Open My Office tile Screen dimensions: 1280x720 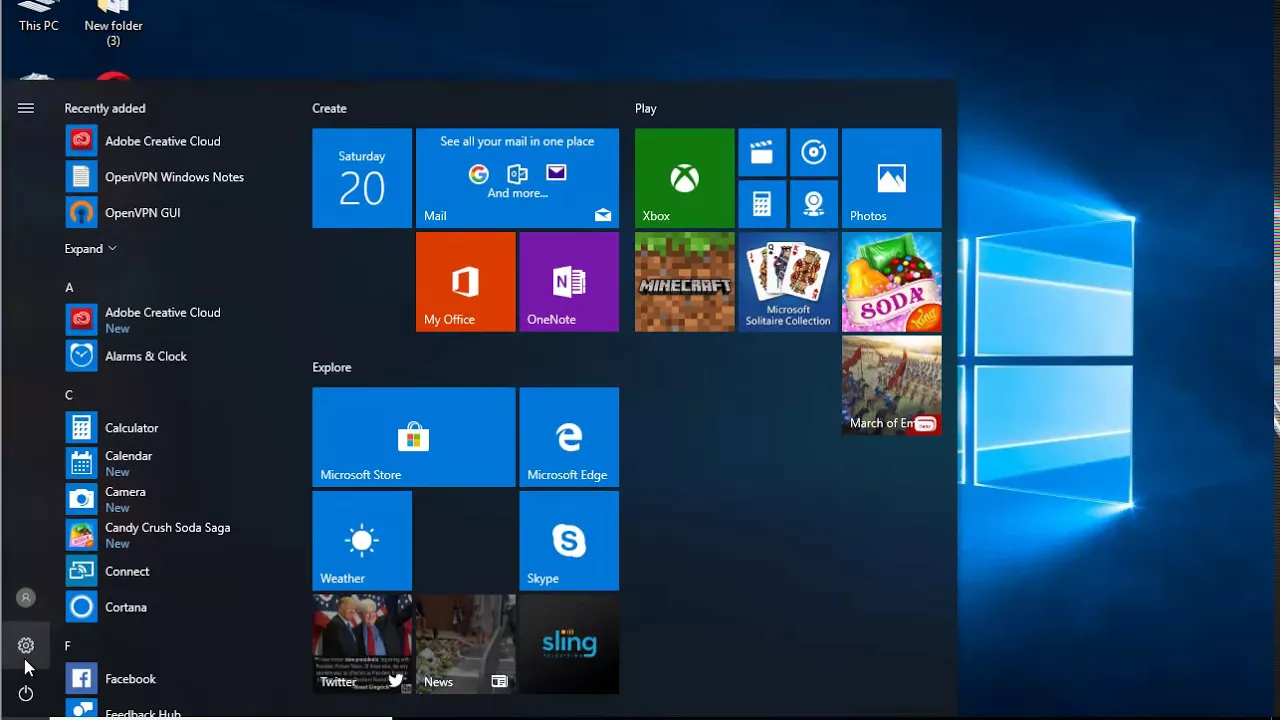tap(465, 282)
